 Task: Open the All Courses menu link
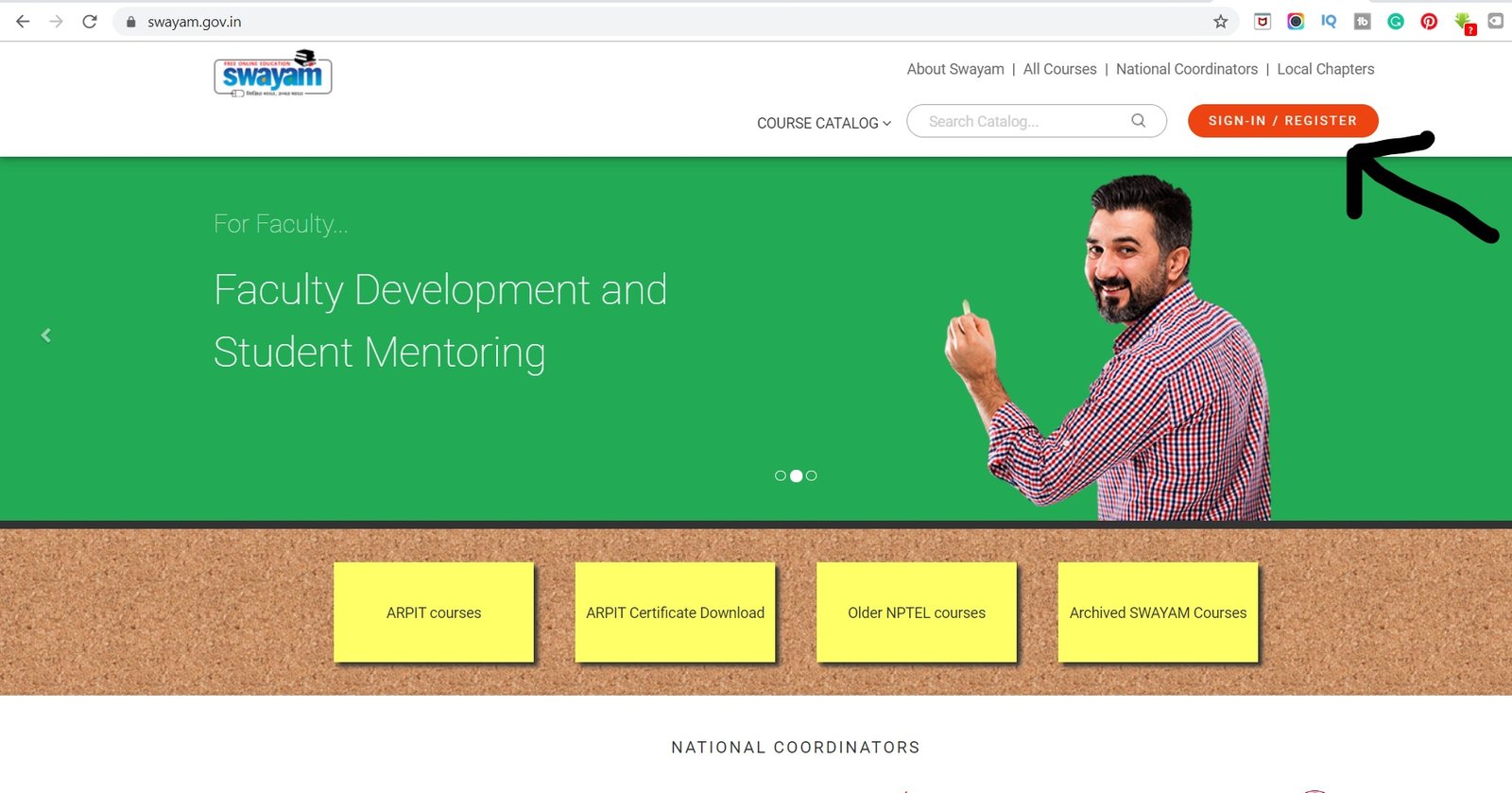pos(1059,69)
